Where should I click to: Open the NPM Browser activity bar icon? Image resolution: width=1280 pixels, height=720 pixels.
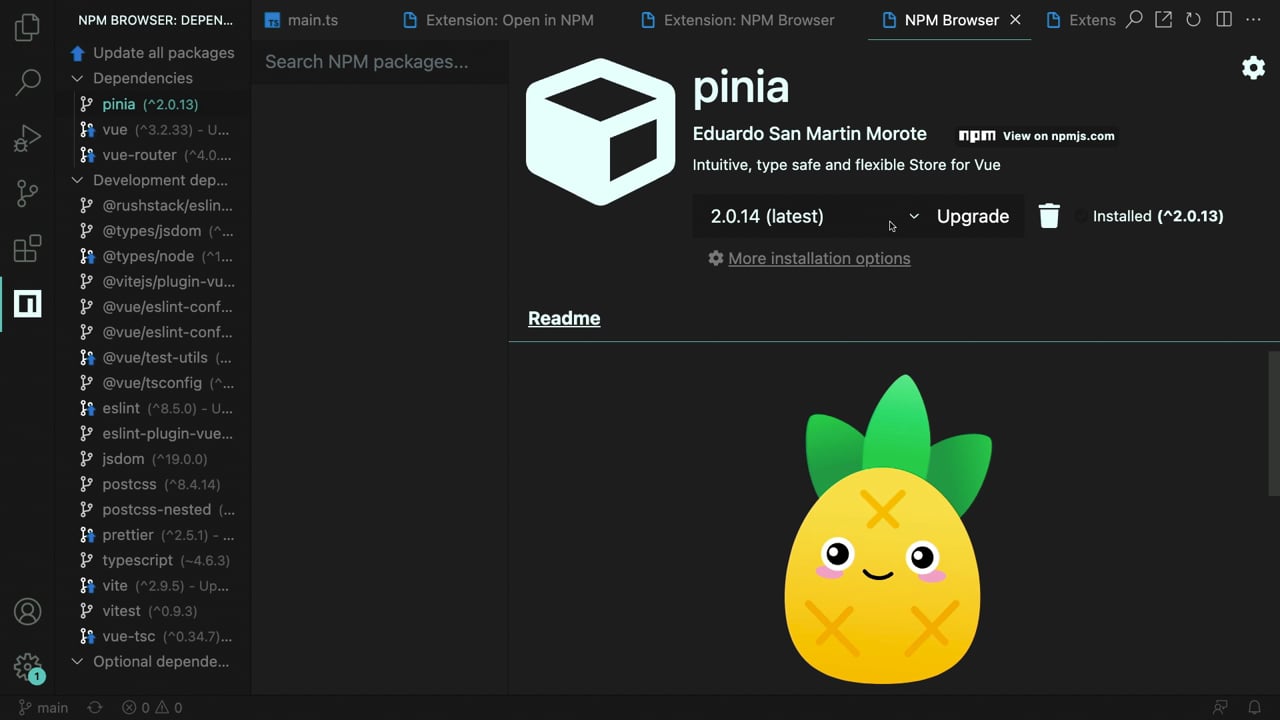click(28, 303)
